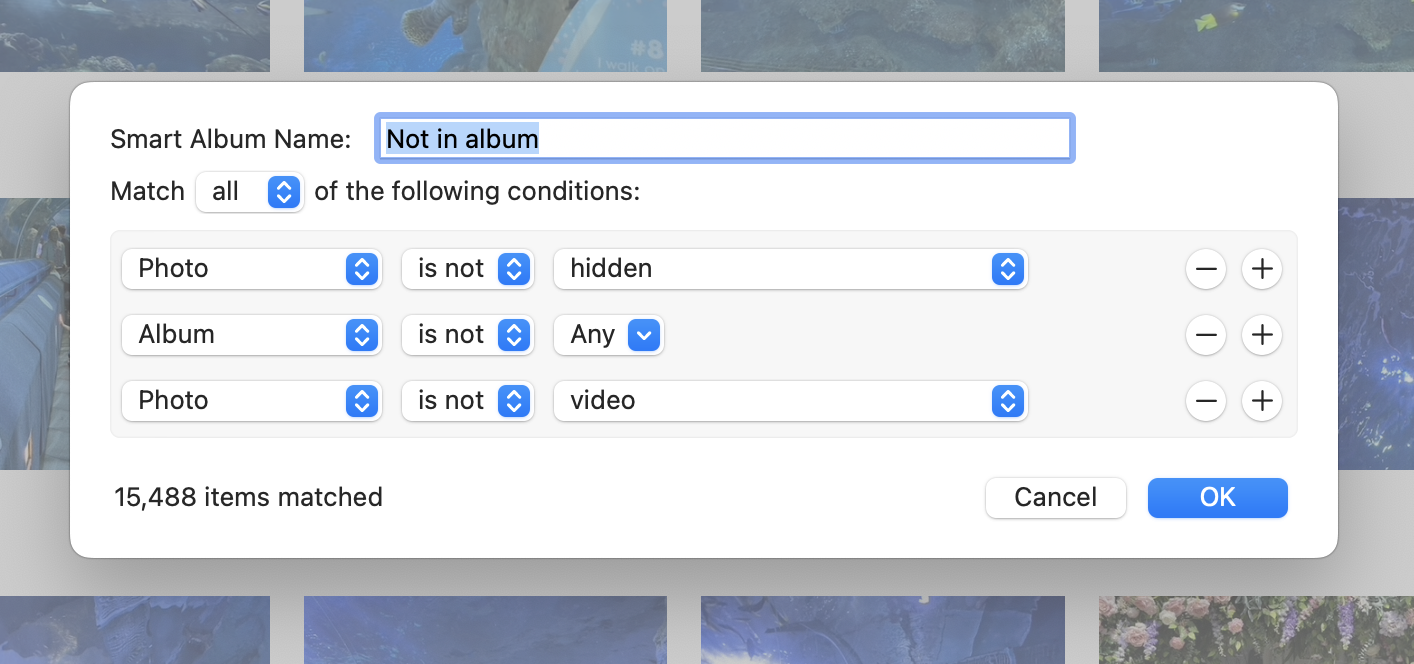Add condition after the video row
Image resolution: width=1414 pixels, height=664 pixels.
point(1262,401)
